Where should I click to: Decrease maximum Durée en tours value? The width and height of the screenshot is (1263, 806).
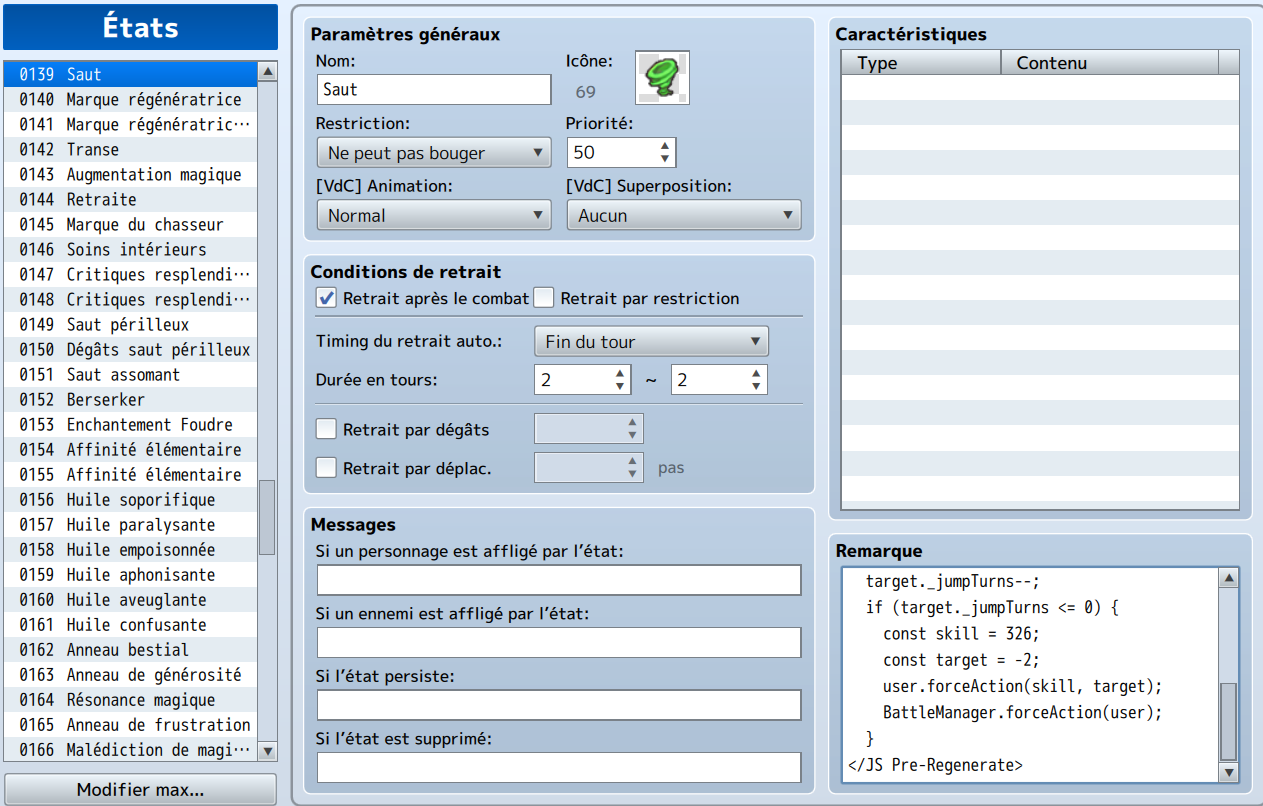click(x=757, y=386)
